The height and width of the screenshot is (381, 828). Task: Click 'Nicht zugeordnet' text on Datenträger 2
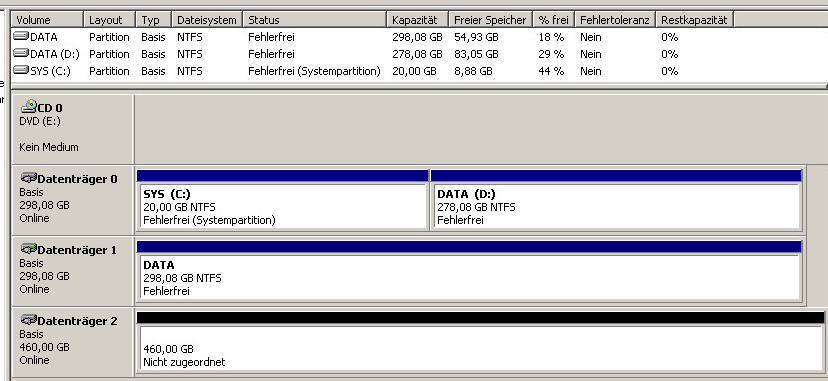[184, 362]
